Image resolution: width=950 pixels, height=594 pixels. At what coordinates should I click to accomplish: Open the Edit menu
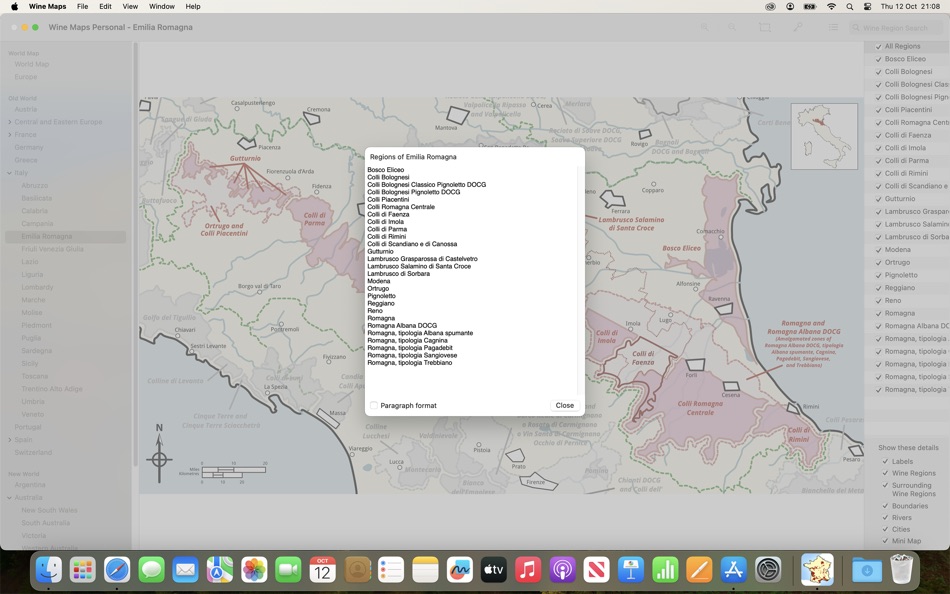click(105, 7)
